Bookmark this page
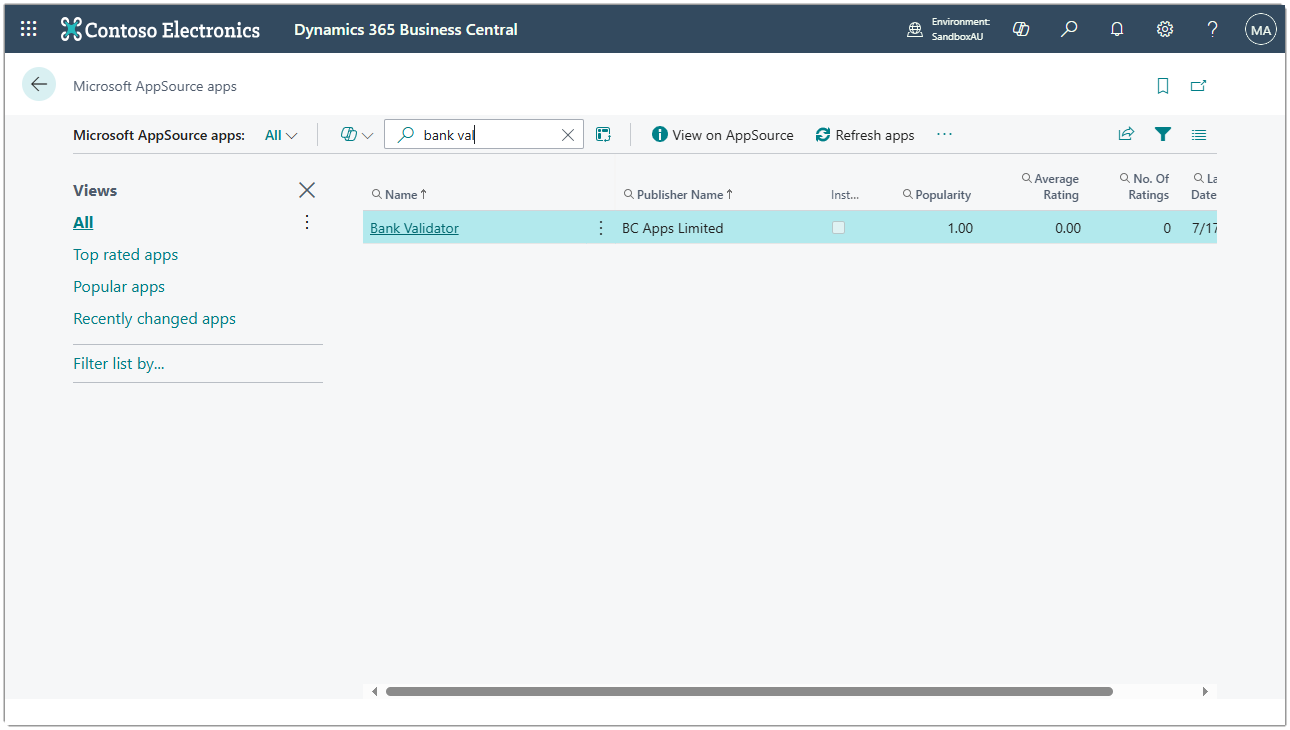The image size is (1290, 730). 1163,86
